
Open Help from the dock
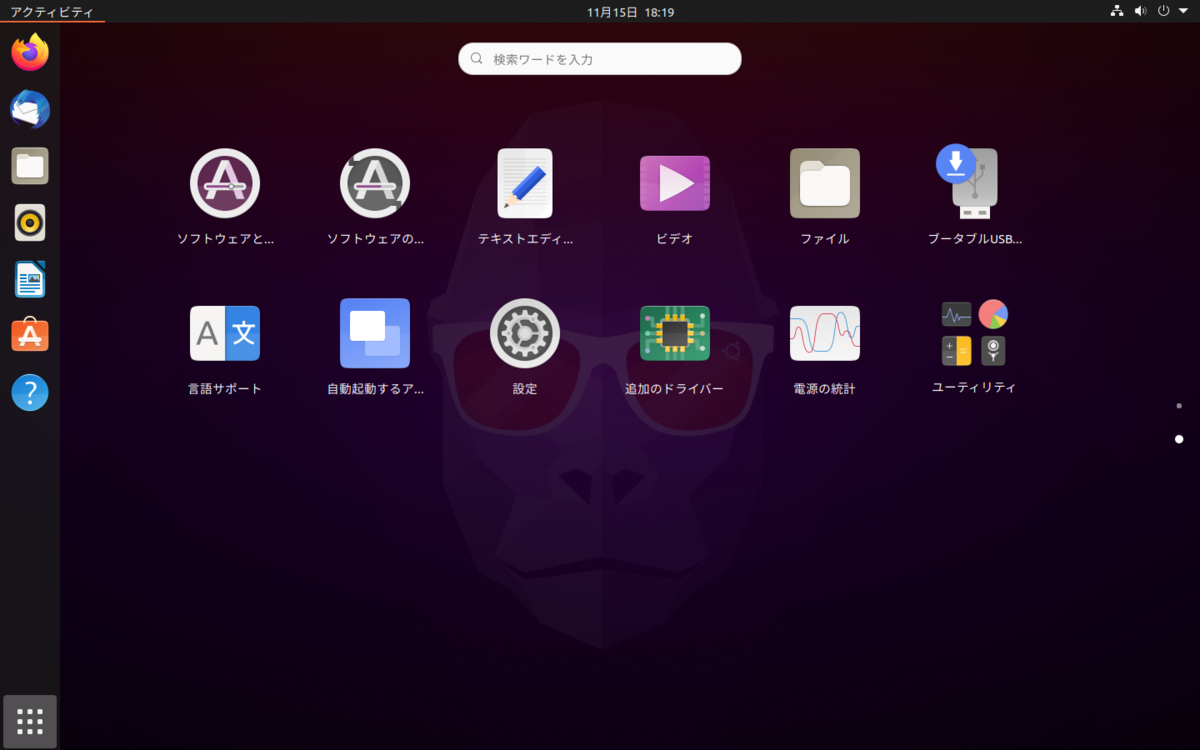[x=30, y=393]
